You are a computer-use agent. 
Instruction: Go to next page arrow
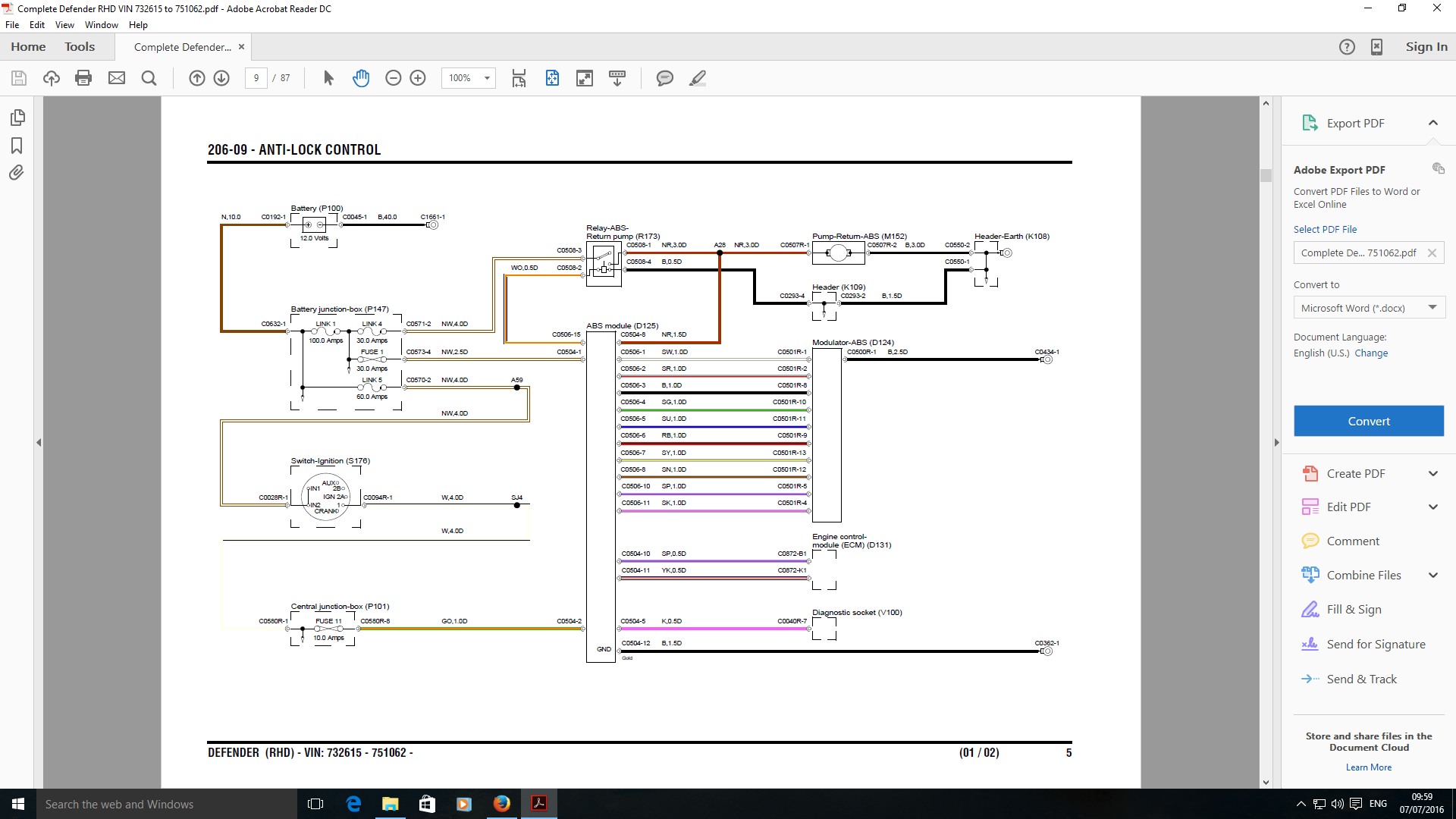click(x=221, y=78)
